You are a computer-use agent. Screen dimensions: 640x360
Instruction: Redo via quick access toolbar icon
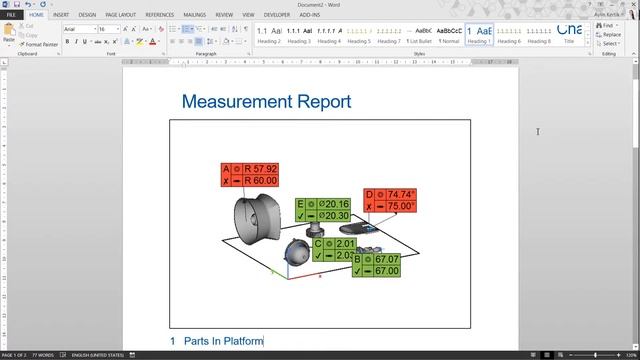[43, 4]
